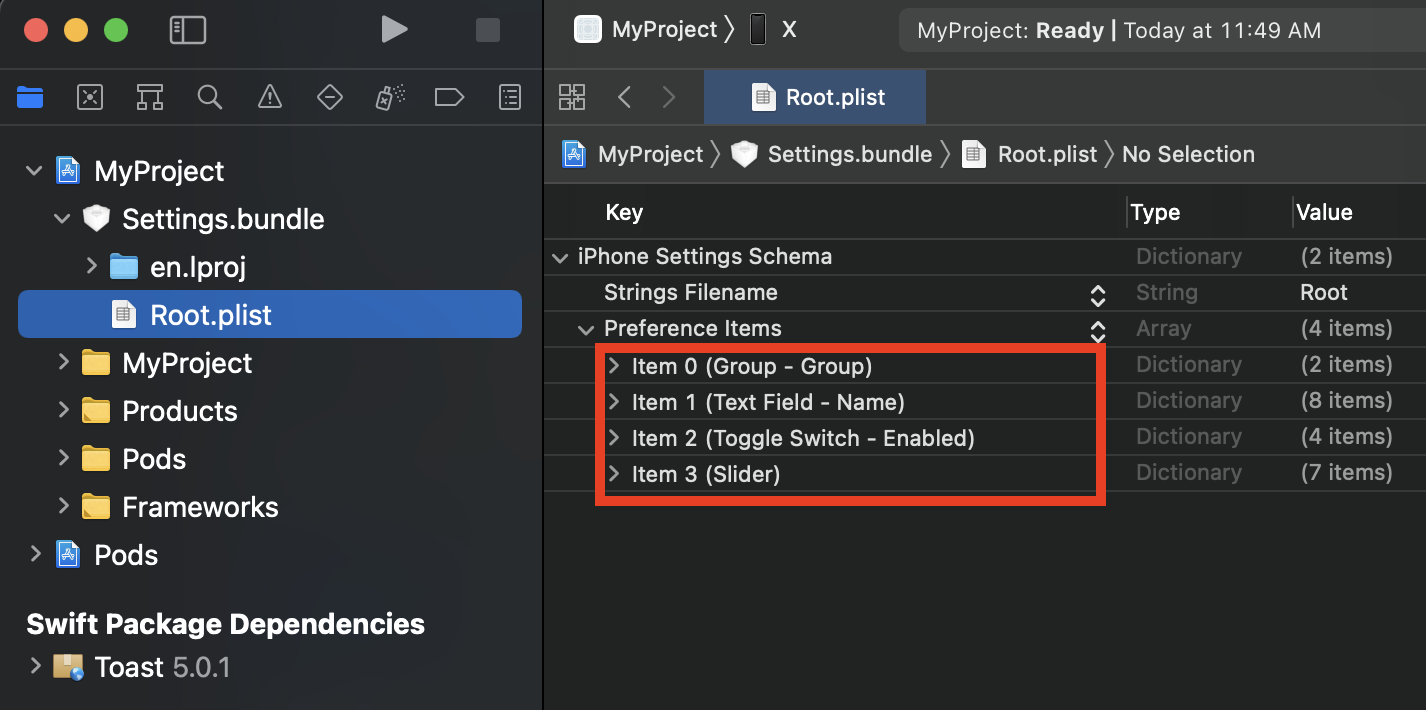Open the related items grid menu

click(x=572, y=97)
